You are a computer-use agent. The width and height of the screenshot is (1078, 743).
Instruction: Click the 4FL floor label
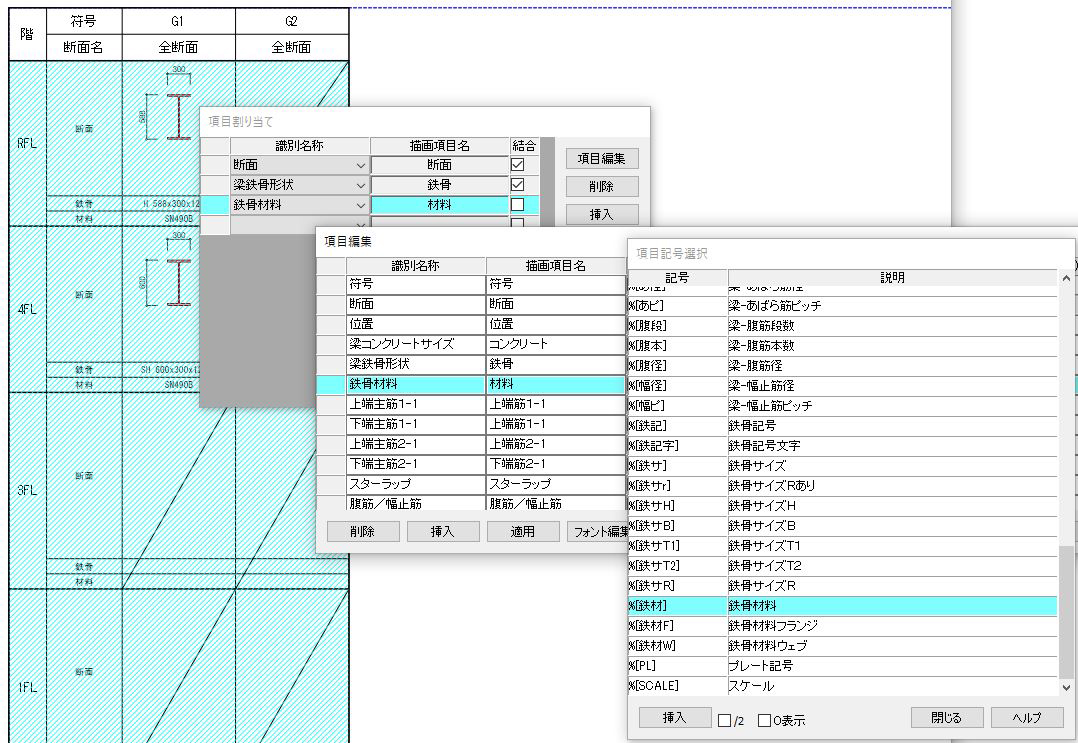27,309
